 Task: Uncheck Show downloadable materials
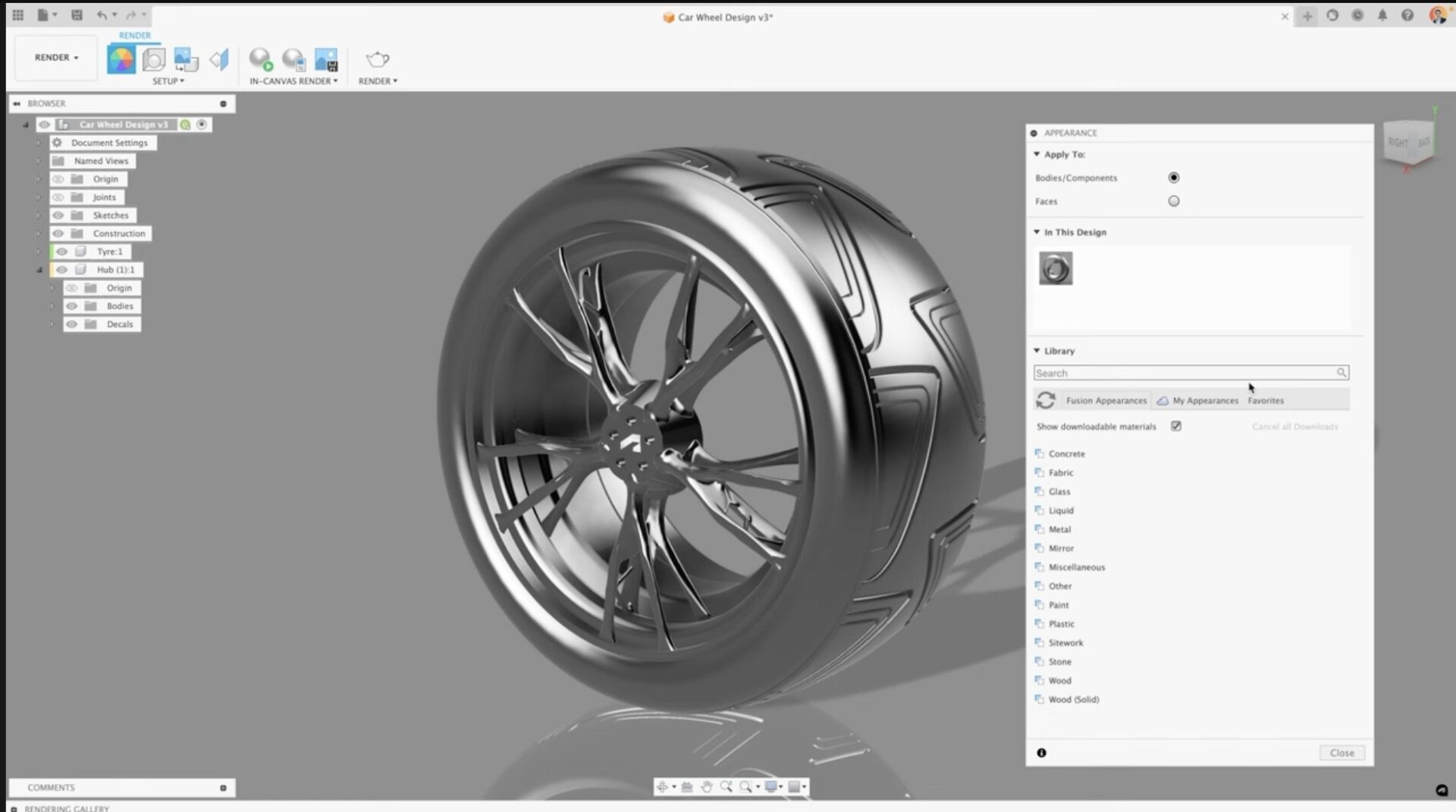click(1176, 426)
